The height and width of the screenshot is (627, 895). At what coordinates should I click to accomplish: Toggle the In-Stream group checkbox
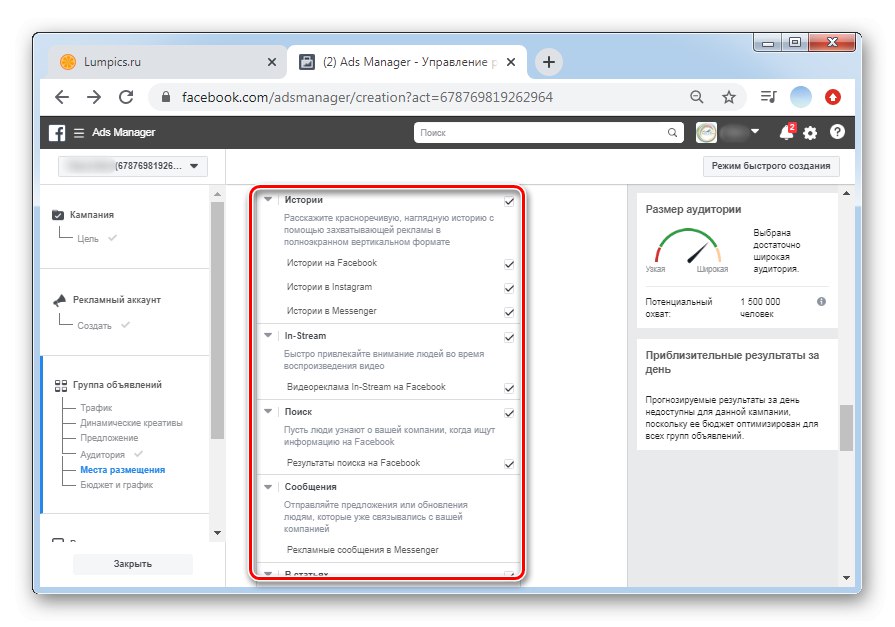(x=509, y=337)
